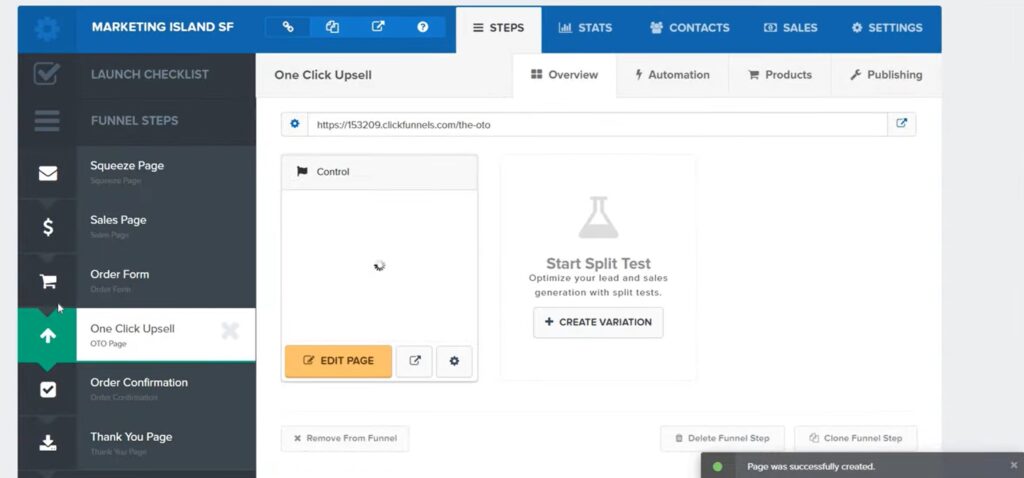
Task: Select the Overview sub-tab
Action: click(x=564, y=75)
